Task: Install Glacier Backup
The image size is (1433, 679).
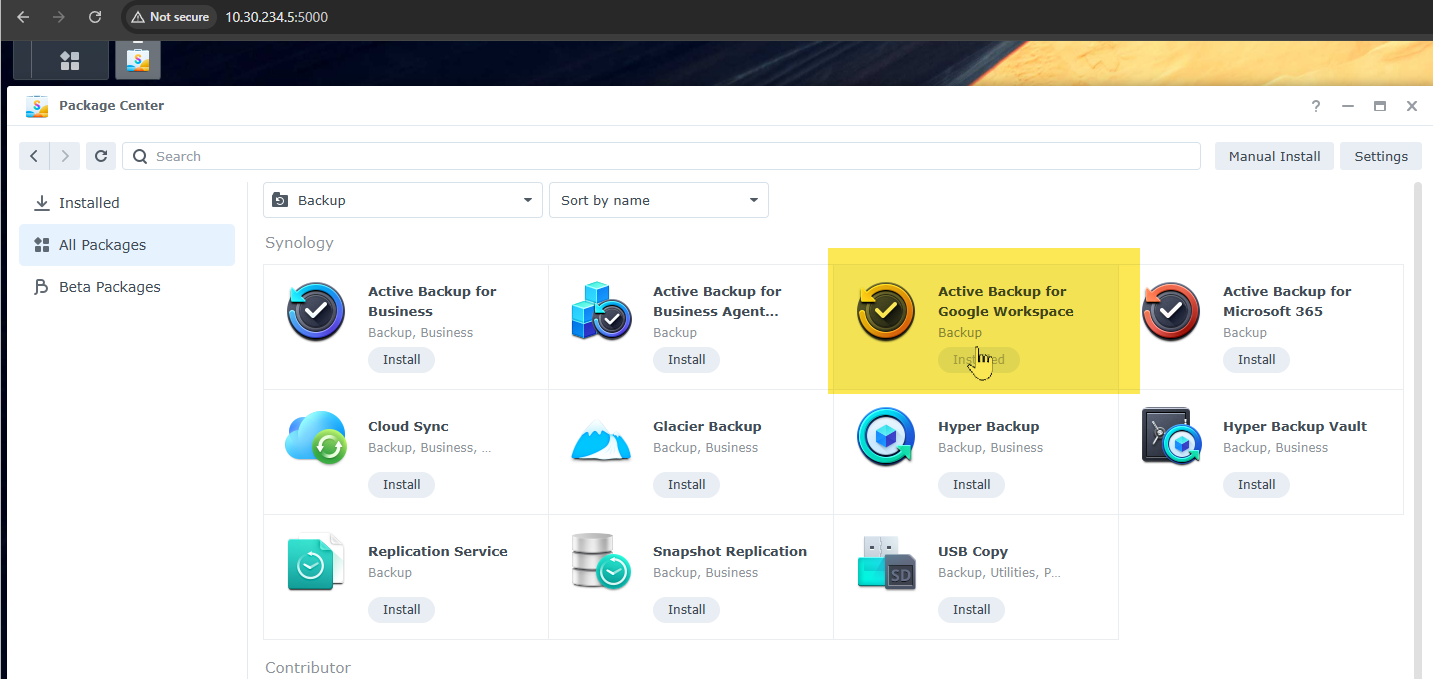Action: pyautogui.click(x=687, y=485)
